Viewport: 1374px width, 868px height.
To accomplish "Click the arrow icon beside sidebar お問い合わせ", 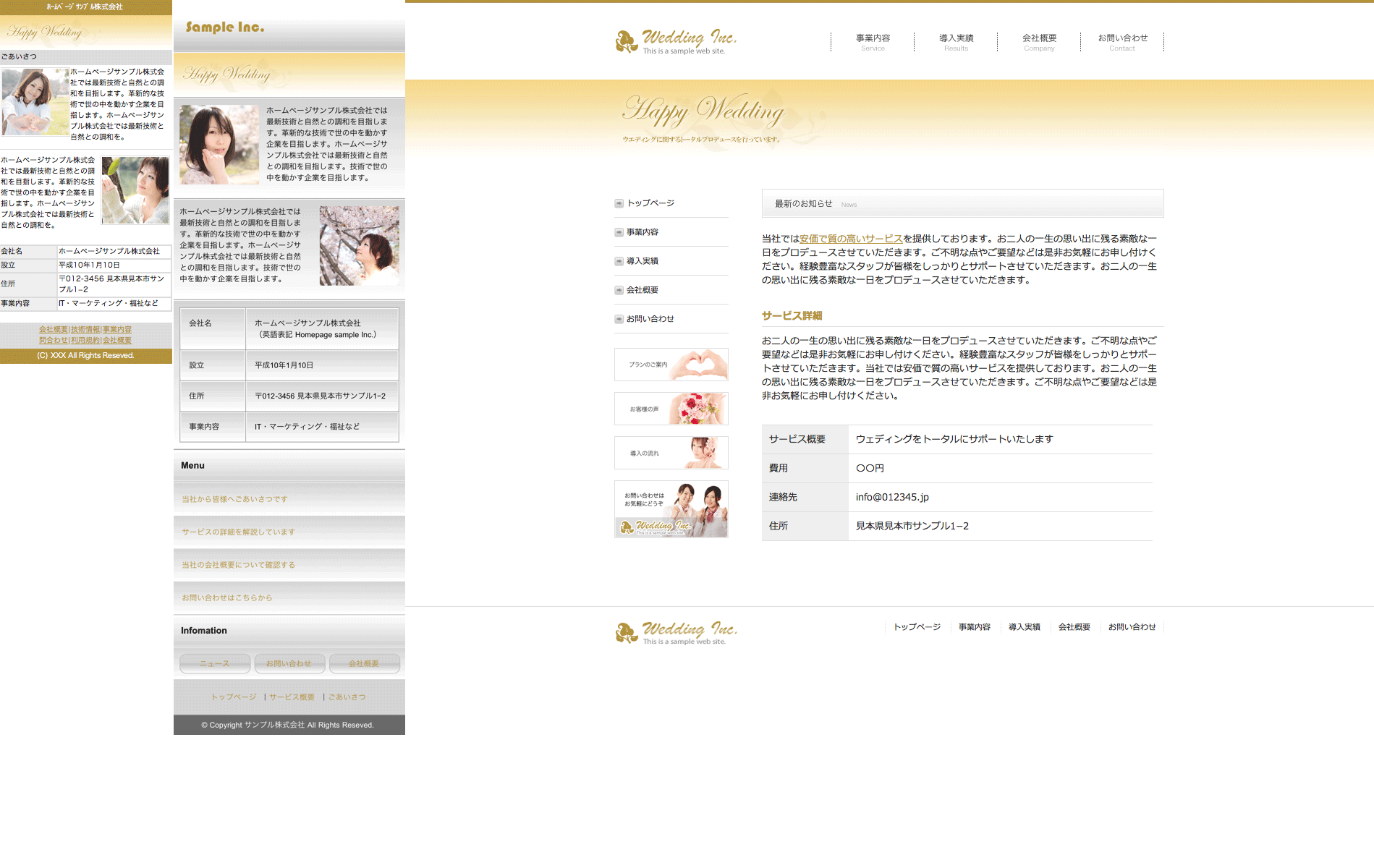I will (619, 319).
